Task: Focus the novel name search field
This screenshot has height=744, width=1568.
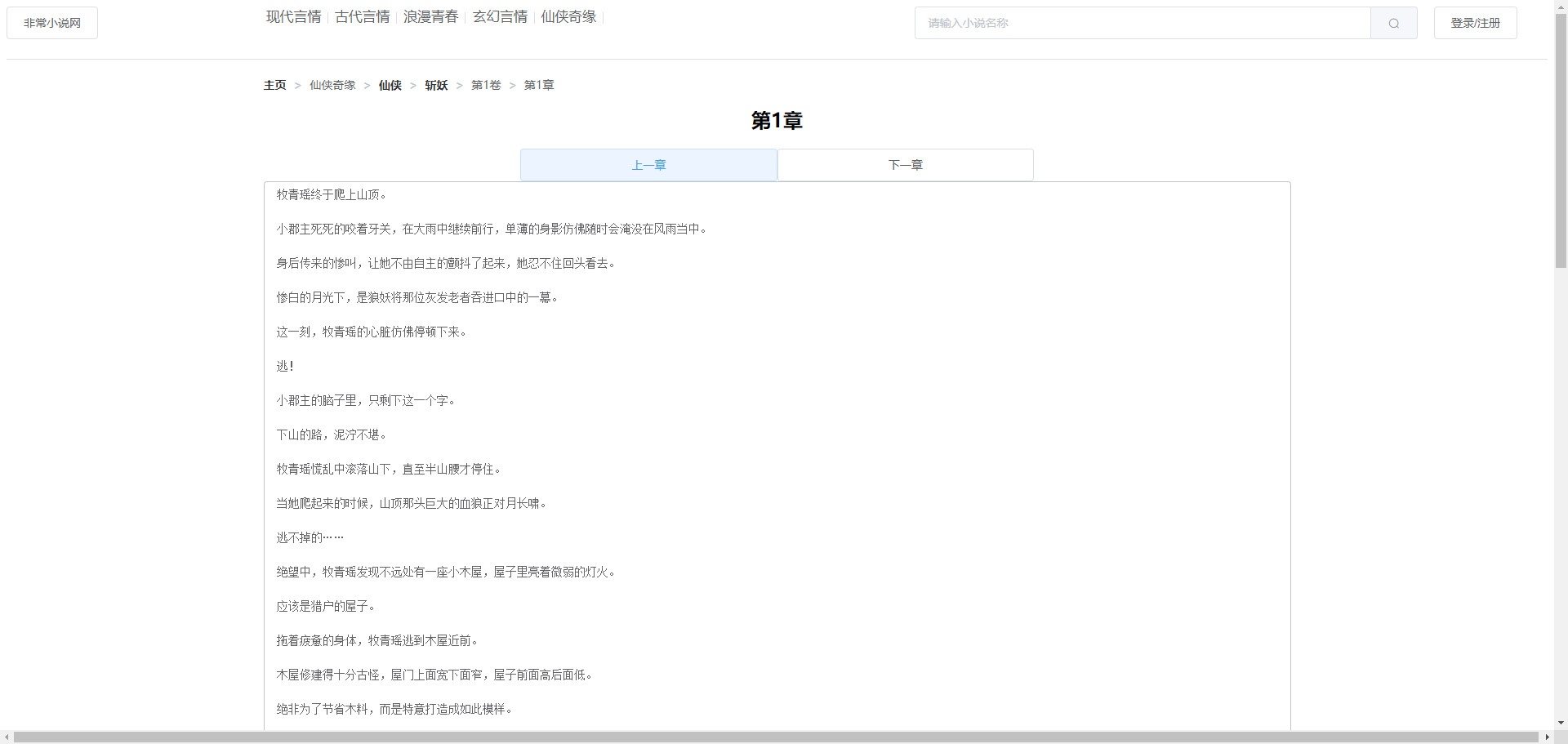Action: click(x=1143, y=23)
